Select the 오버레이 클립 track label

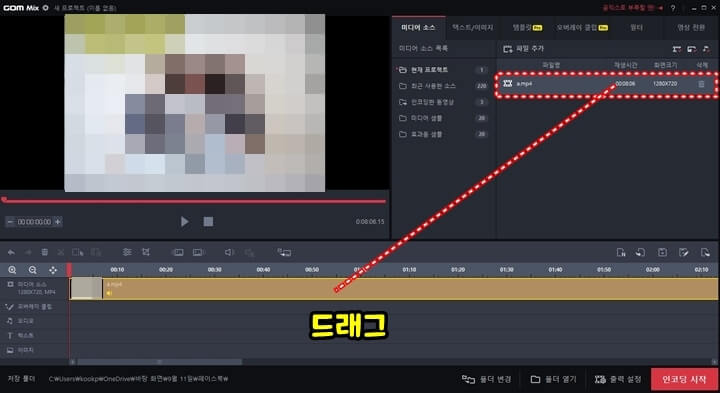click(34, 306)
